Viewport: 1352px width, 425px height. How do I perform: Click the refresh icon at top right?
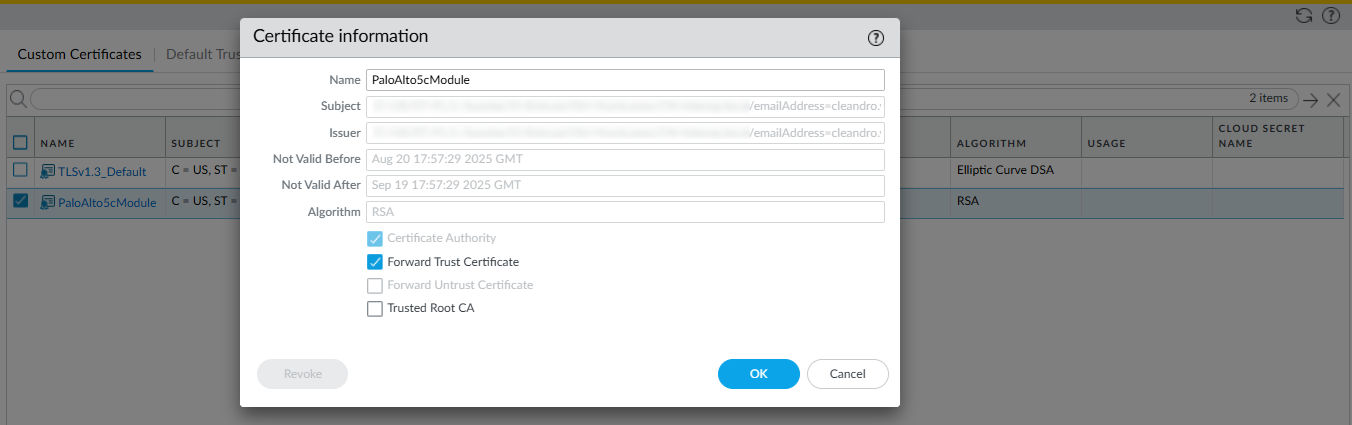[x=1303, y=16]
